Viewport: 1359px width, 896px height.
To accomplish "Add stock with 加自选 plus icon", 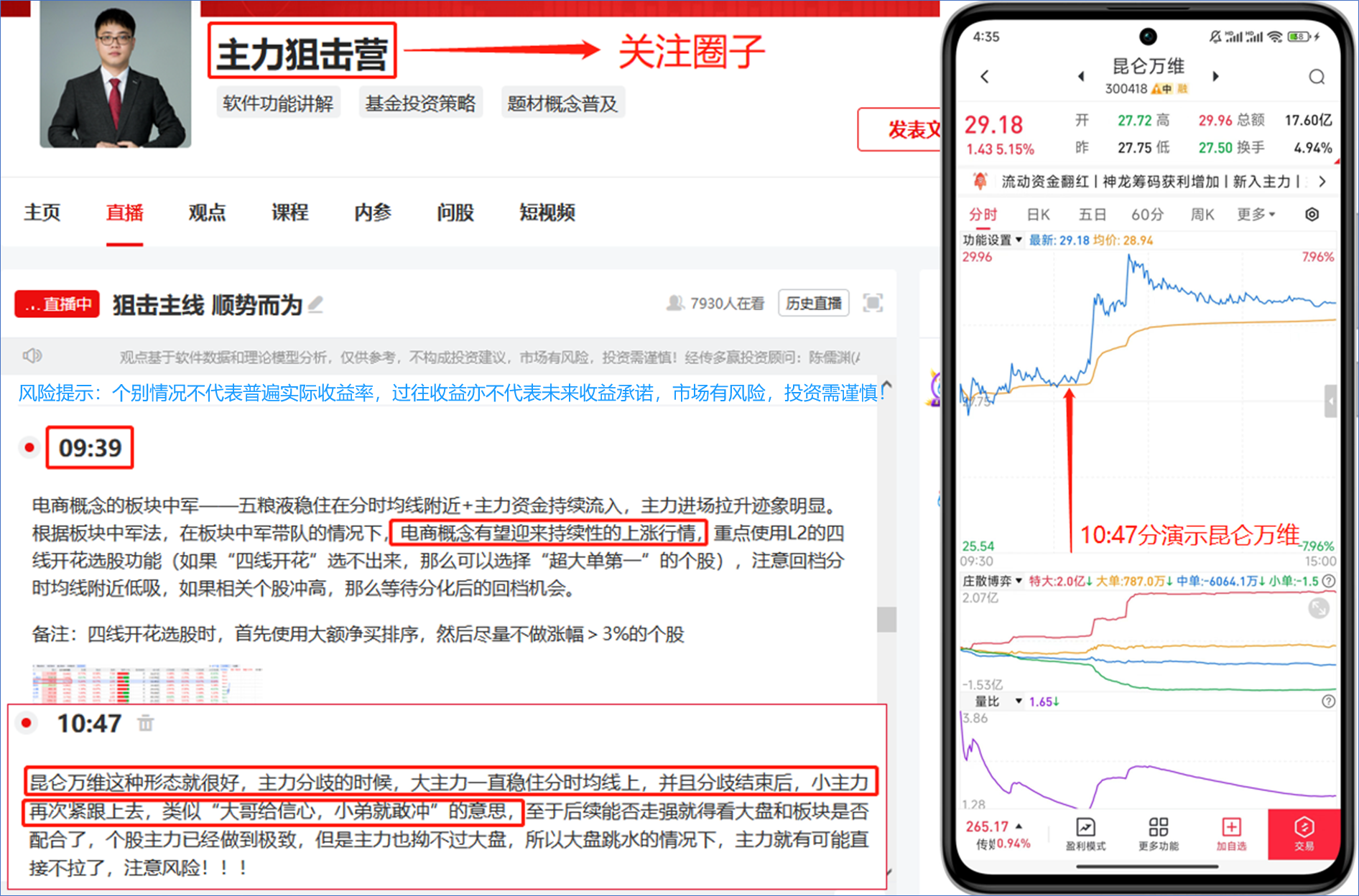I will (1231, 834).
